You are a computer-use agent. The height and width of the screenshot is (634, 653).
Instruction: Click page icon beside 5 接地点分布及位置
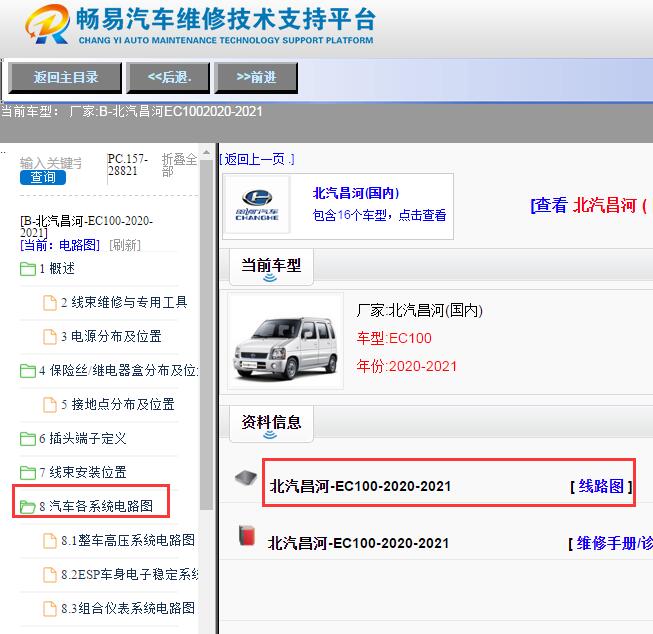50,404
